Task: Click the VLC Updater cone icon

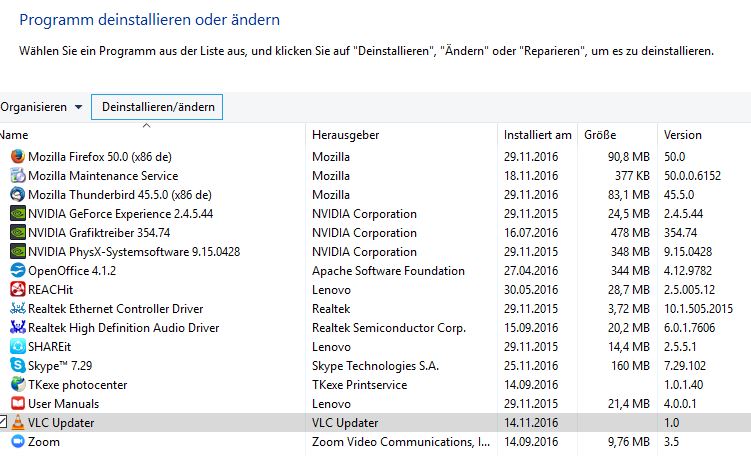Action: [17, 423]
